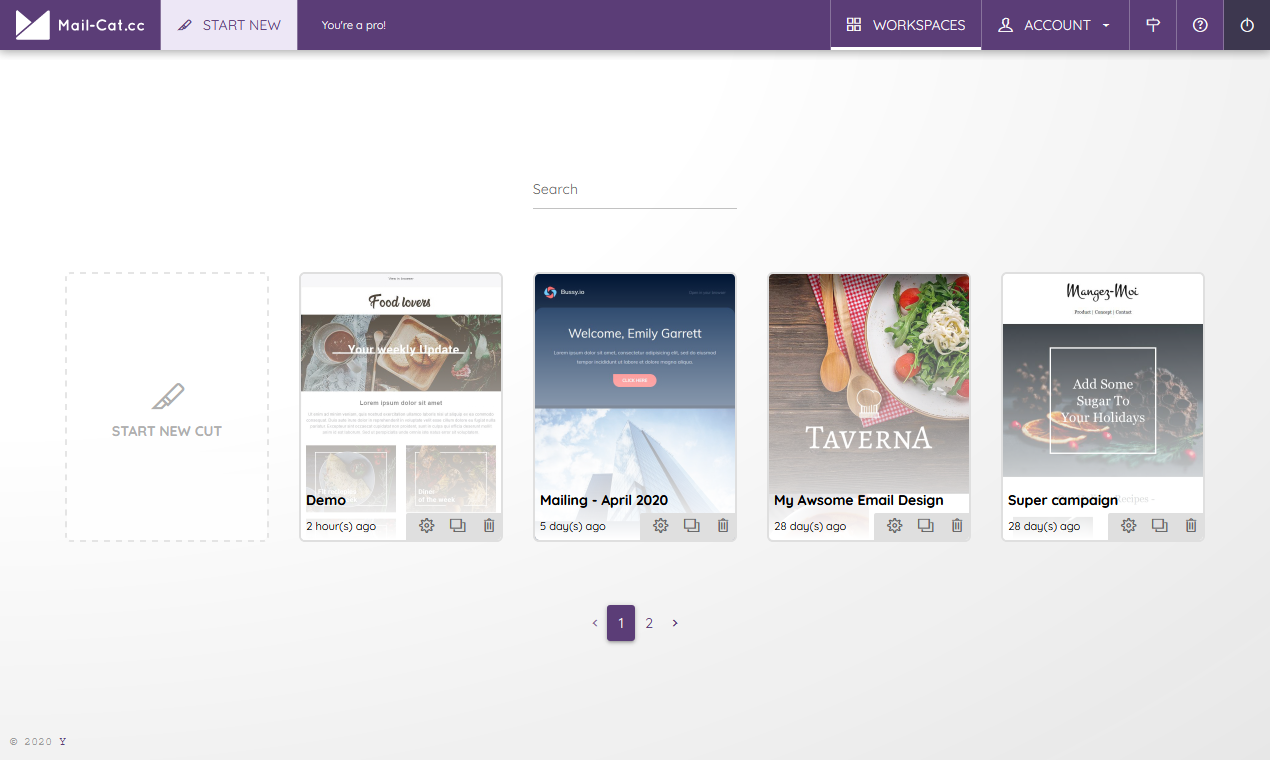Click the Search input field
The width and height of the screenshot is (1270, 760).
tap(634, 189)
